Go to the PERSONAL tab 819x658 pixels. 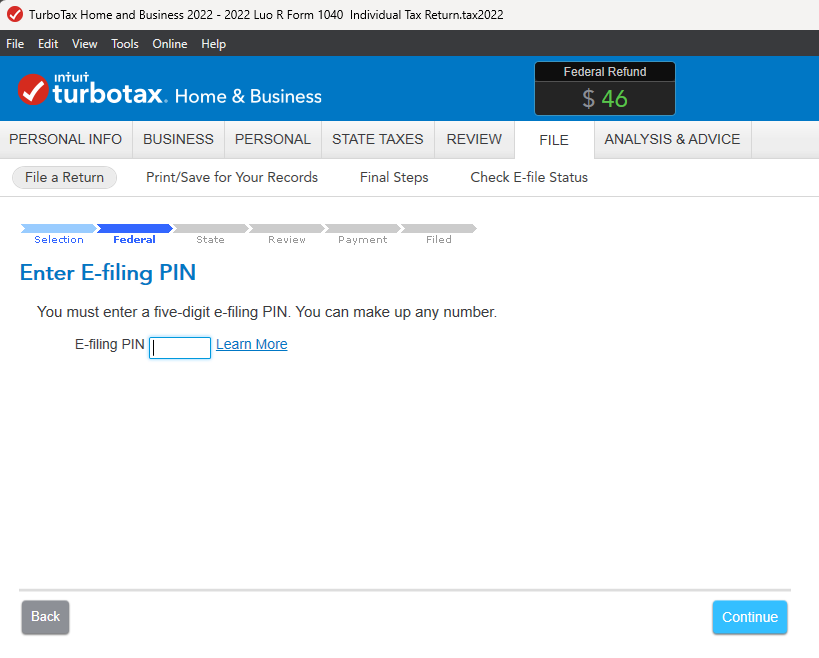click(x=273, y=139)
